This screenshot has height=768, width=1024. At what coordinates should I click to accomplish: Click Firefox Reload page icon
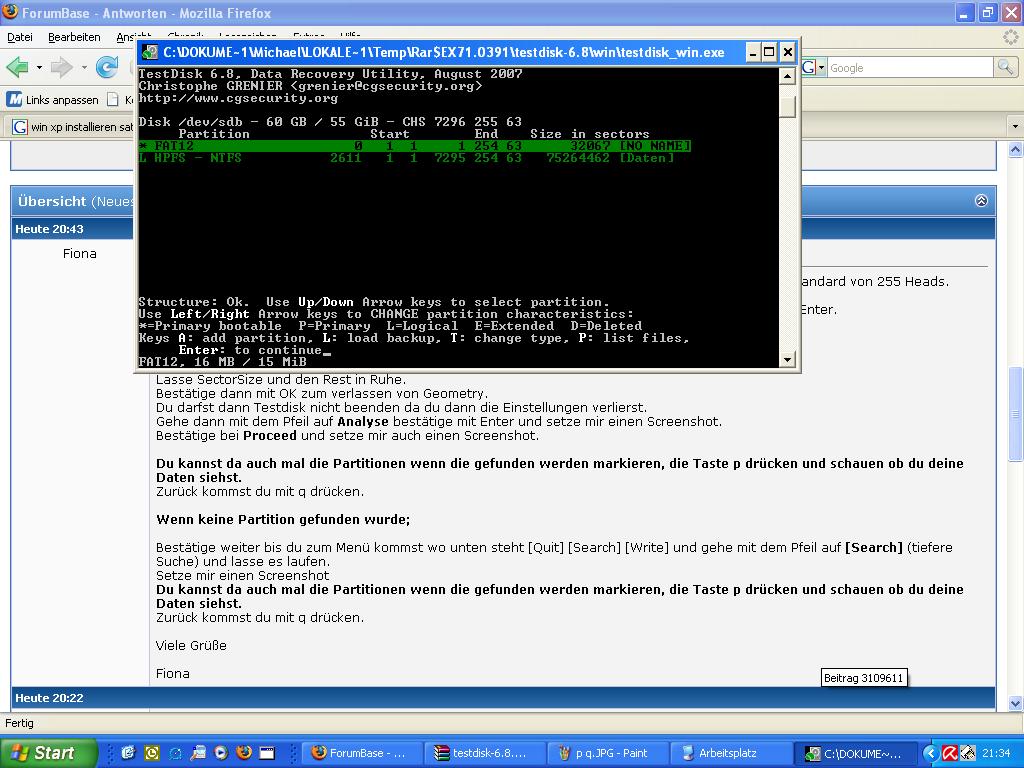point(107,67)
